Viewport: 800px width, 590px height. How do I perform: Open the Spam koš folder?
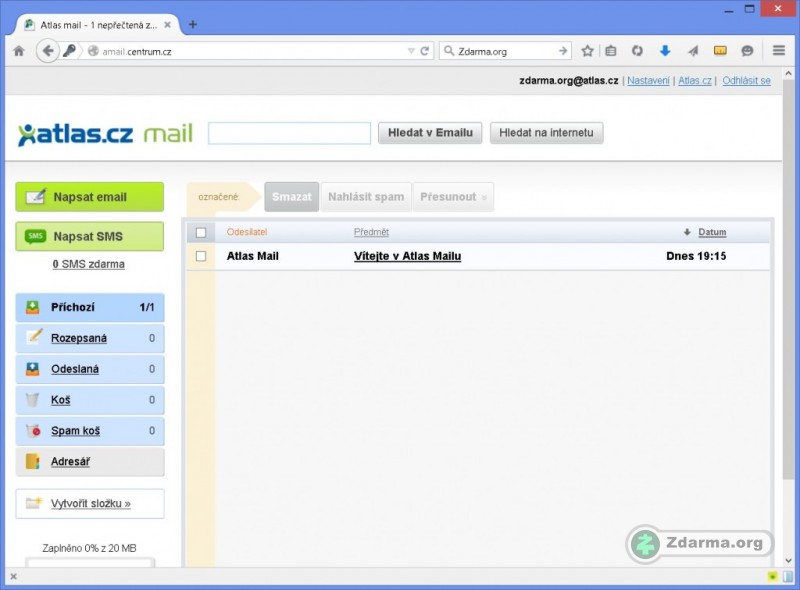coord(90,431)
